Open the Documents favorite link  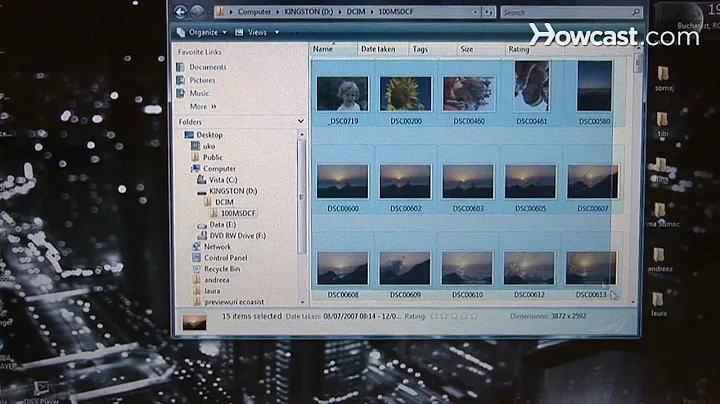208,67
